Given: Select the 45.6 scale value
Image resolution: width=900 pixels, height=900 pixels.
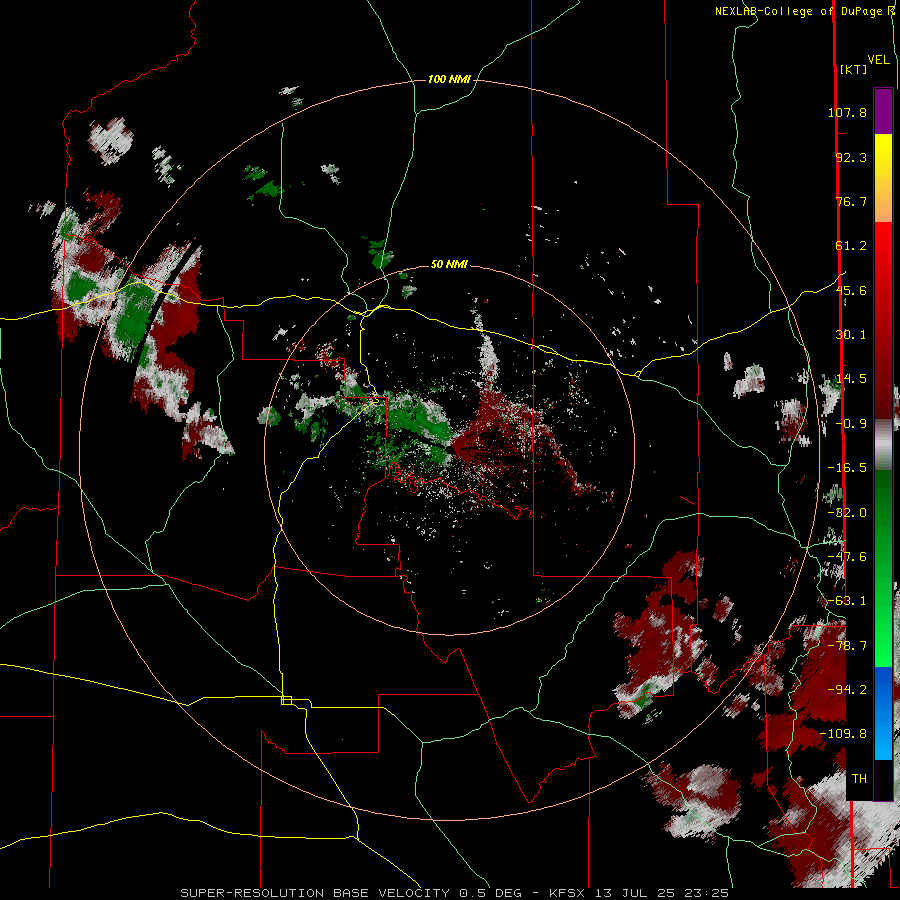Looking at the screenshot, I should coord(851,290).
